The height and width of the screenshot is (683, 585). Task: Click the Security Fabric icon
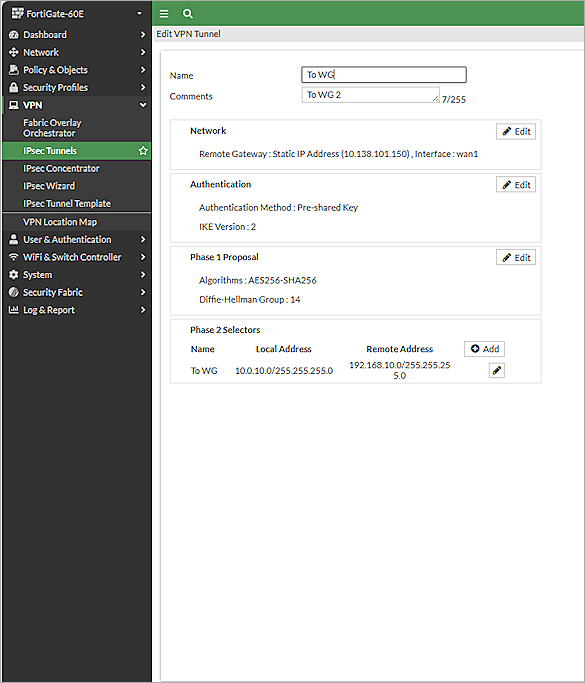click(x=14, y=292)
